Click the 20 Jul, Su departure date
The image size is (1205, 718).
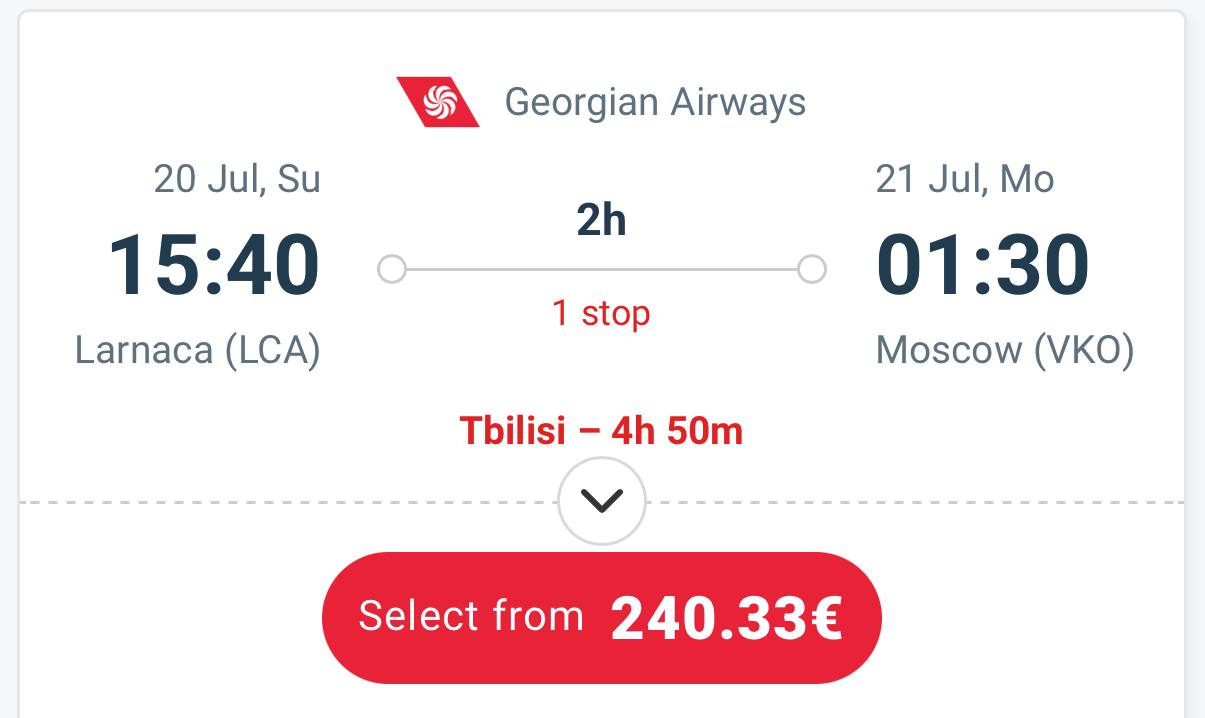(237, 179)
